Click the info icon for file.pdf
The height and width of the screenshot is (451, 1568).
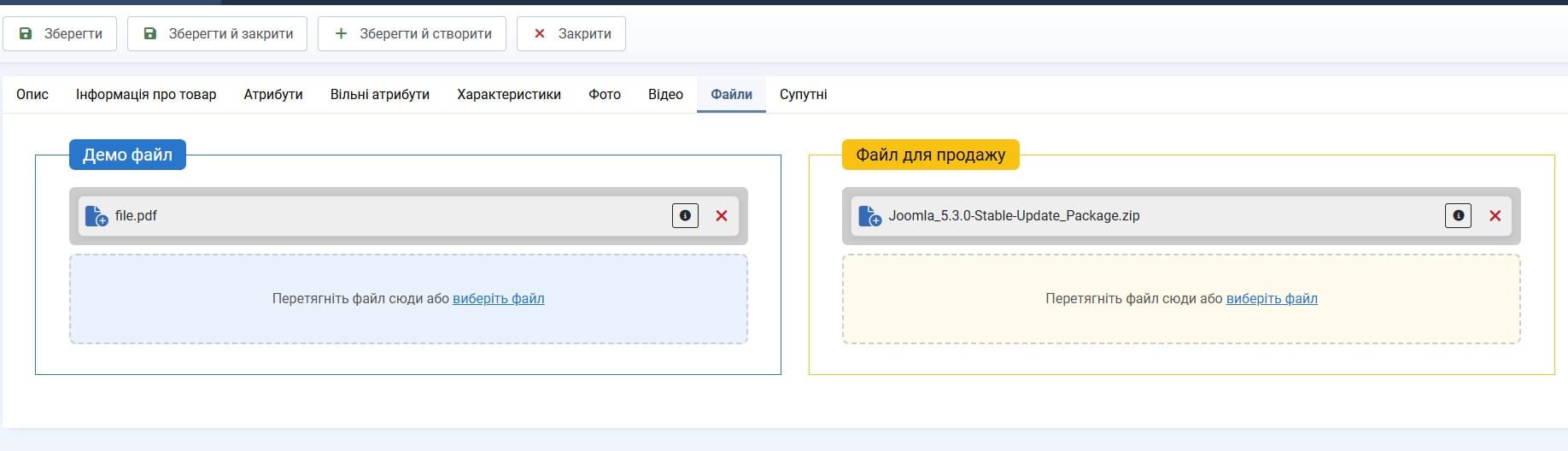tap(685, 216)
